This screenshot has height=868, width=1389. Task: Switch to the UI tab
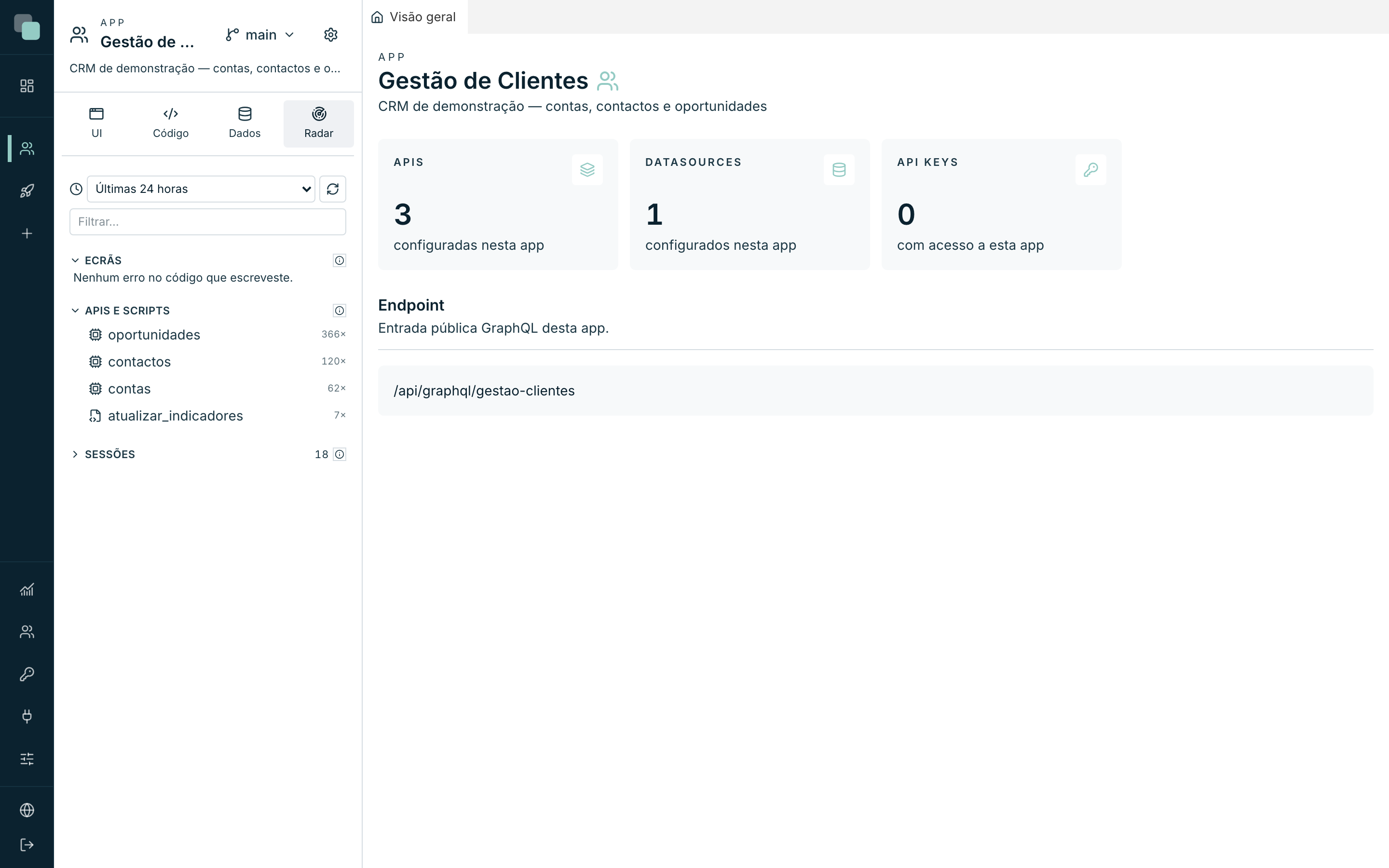click(96, 123)
